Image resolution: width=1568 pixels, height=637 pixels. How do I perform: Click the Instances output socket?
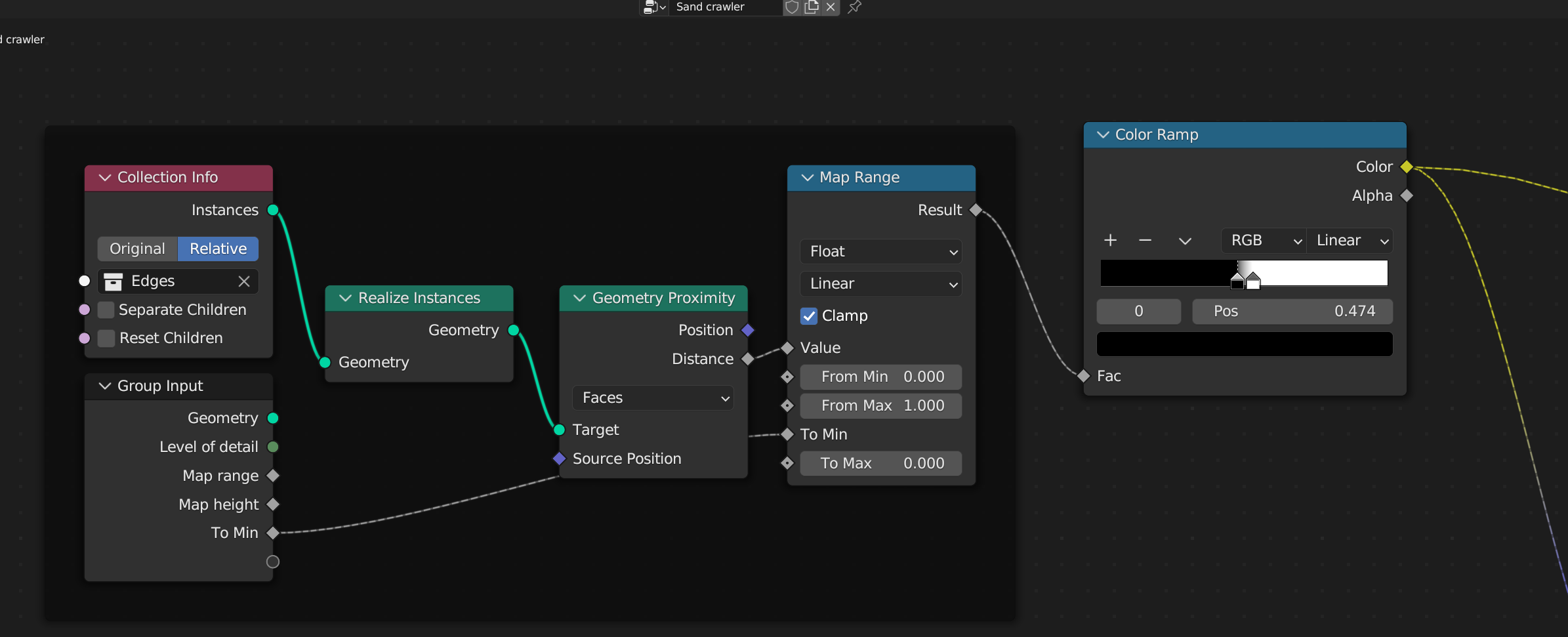(274, 210)
